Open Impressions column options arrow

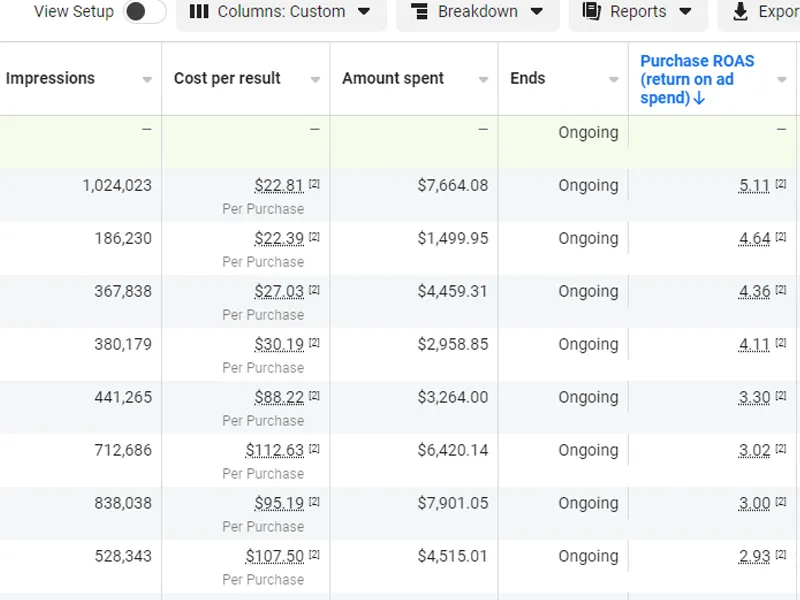(147, 80)
